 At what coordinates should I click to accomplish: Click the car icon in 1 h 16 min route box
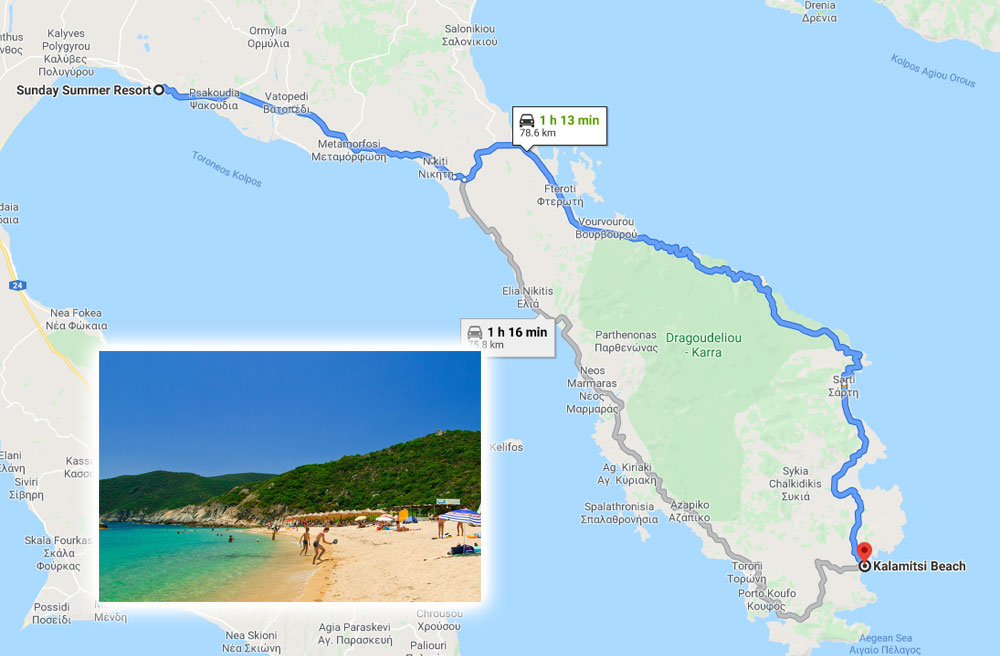point(475,332)
